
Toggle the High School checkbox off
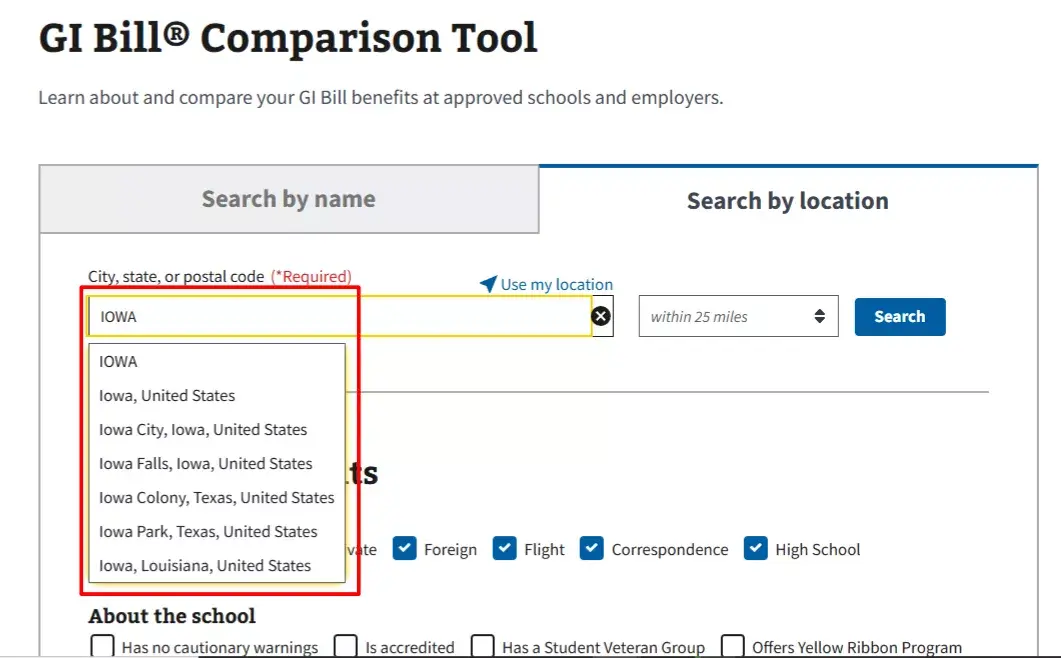coord(756,548)
